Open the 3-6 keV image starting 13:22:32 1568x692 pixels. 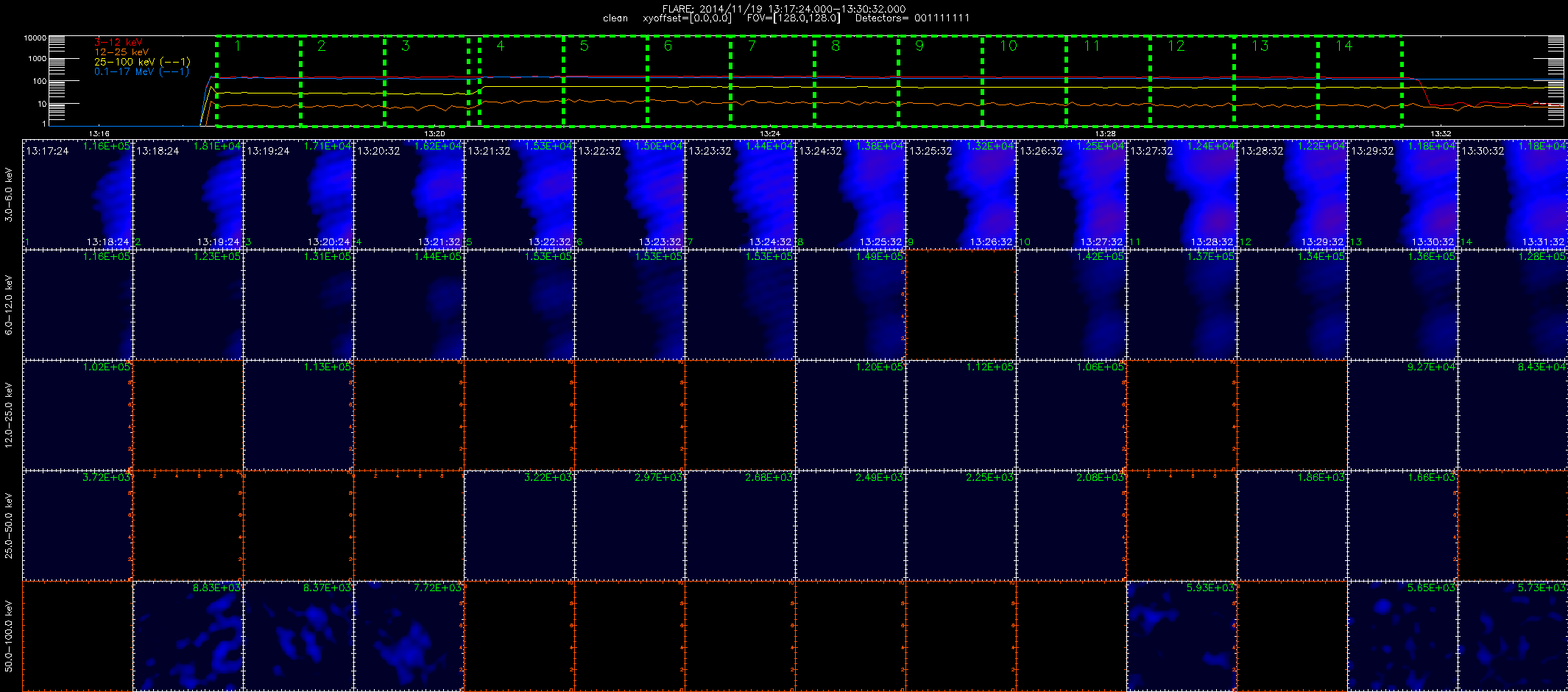point(630,194)
